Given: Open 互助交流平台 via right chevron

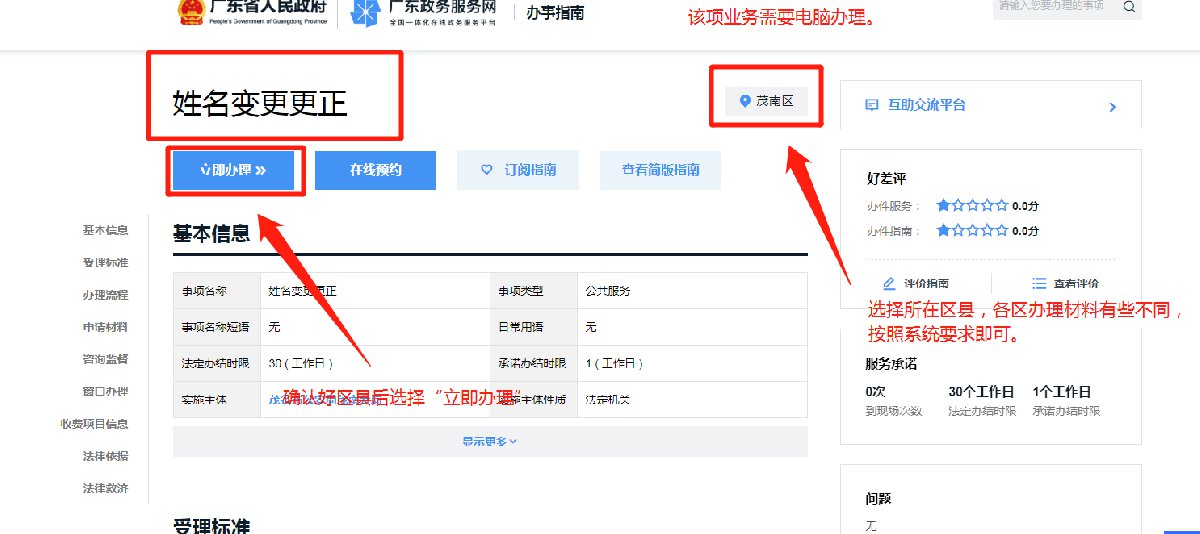Looking at the screenshot, I should 1113,106.
